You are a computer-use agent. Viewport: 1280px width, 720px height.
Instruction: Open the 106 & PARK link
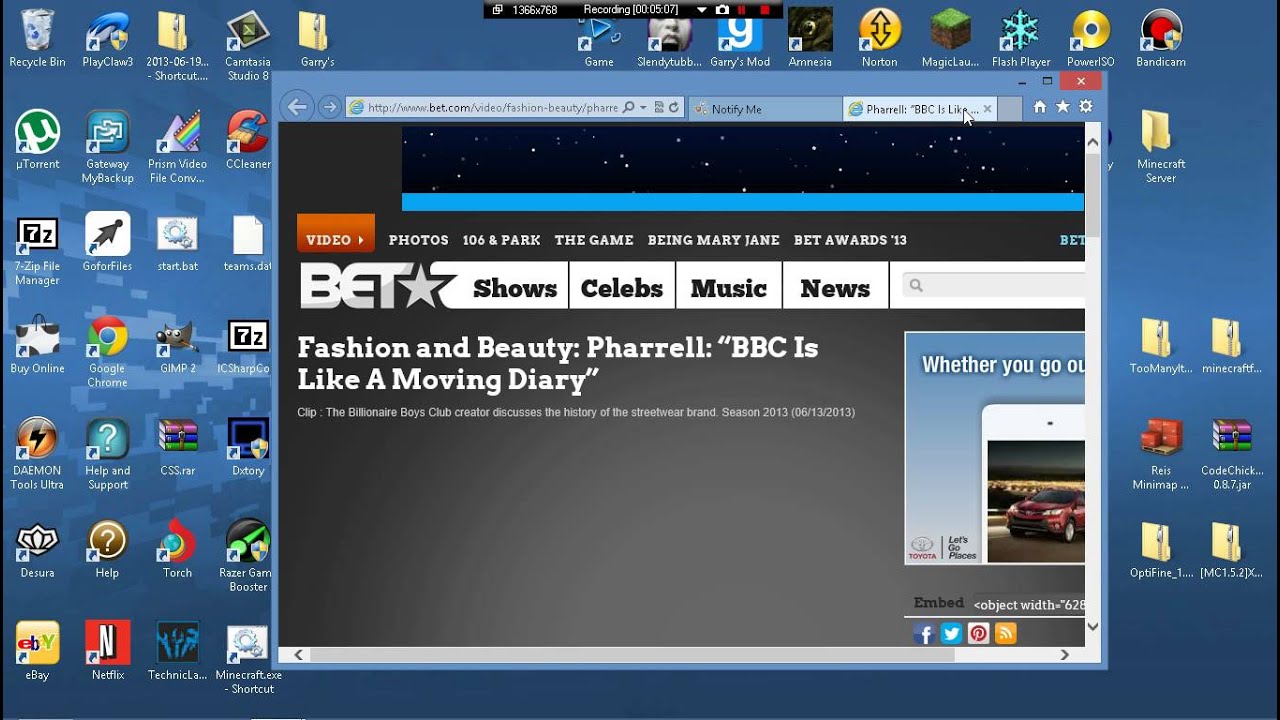click(x=501, y=240)
